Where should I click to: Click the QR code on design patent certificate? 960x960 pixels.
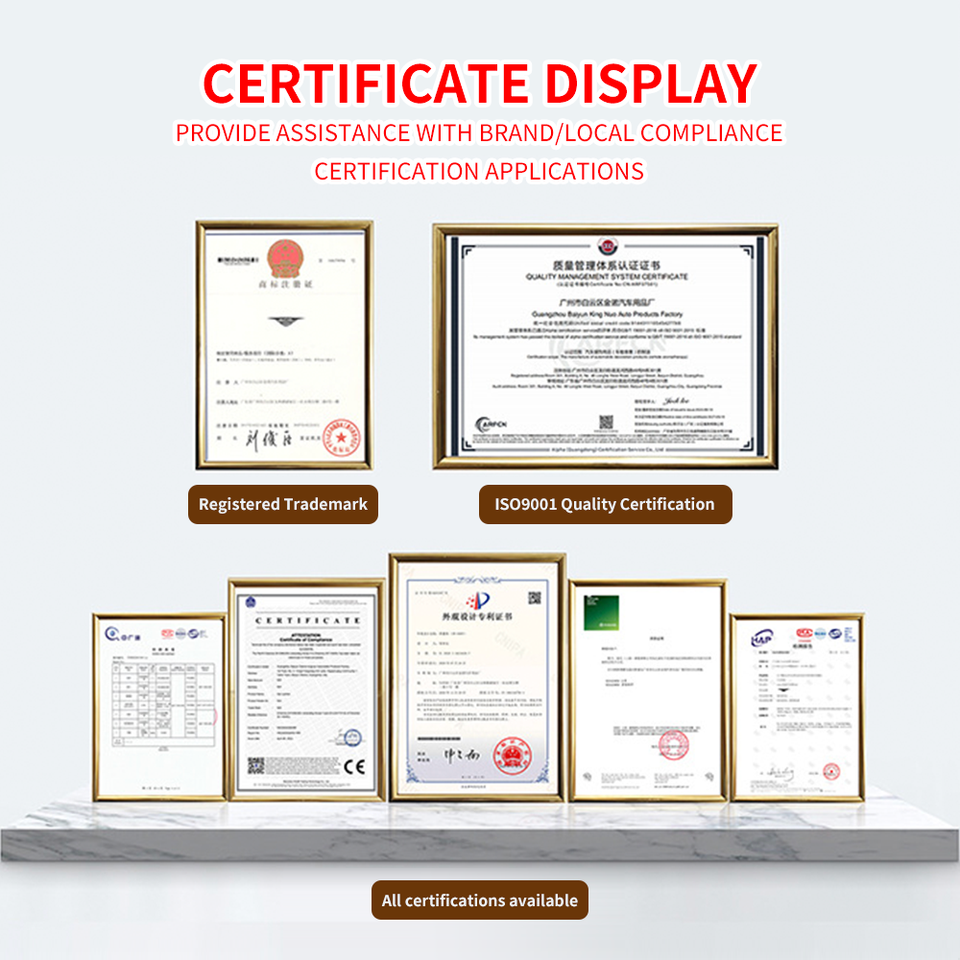tap(534, 598)
